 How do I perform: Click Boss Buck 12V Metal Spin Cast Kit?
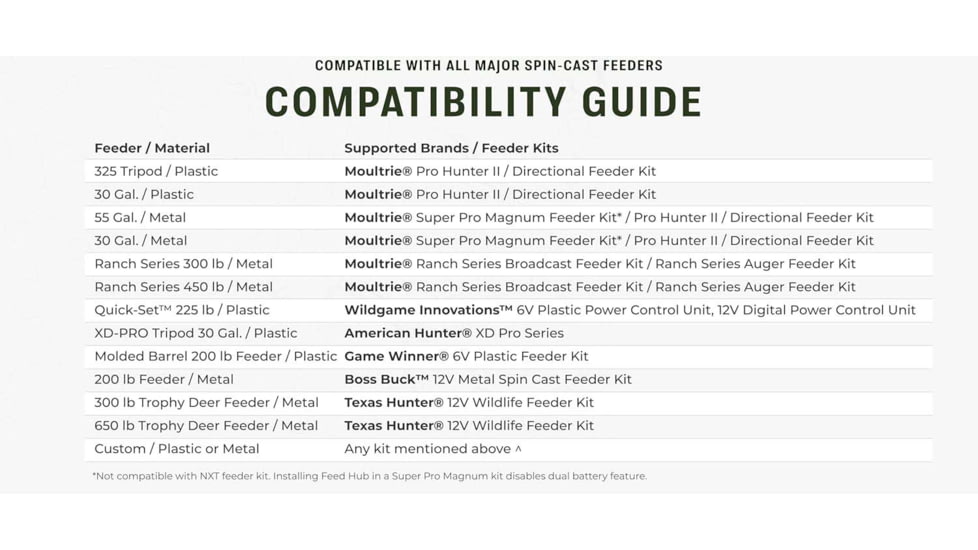tap(488, 379)
